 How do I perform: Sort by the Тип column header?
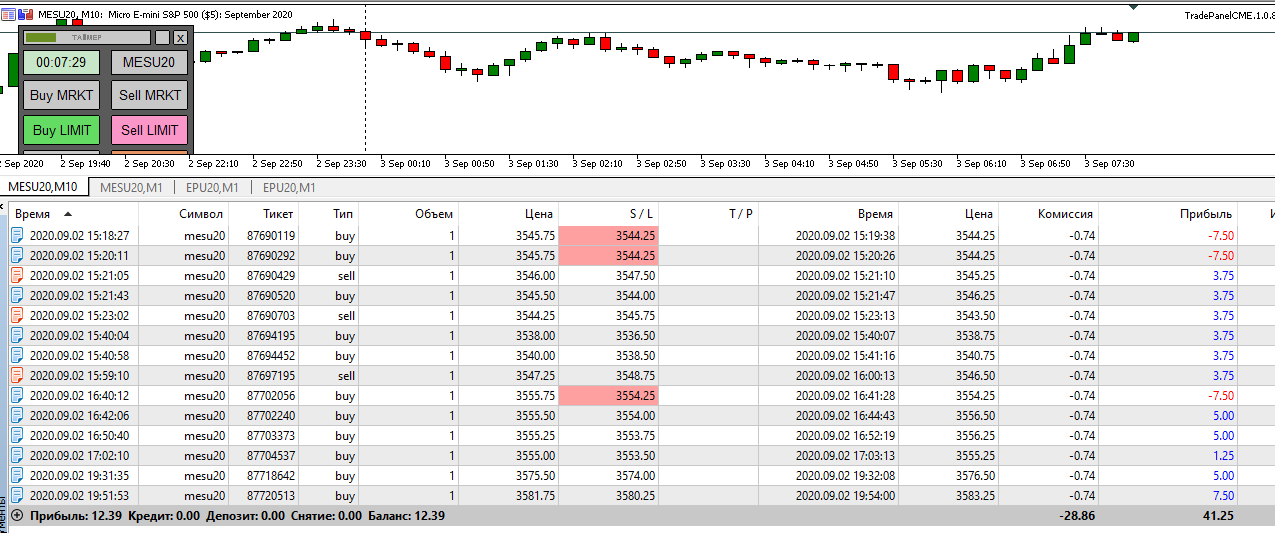tap(344, 214)
